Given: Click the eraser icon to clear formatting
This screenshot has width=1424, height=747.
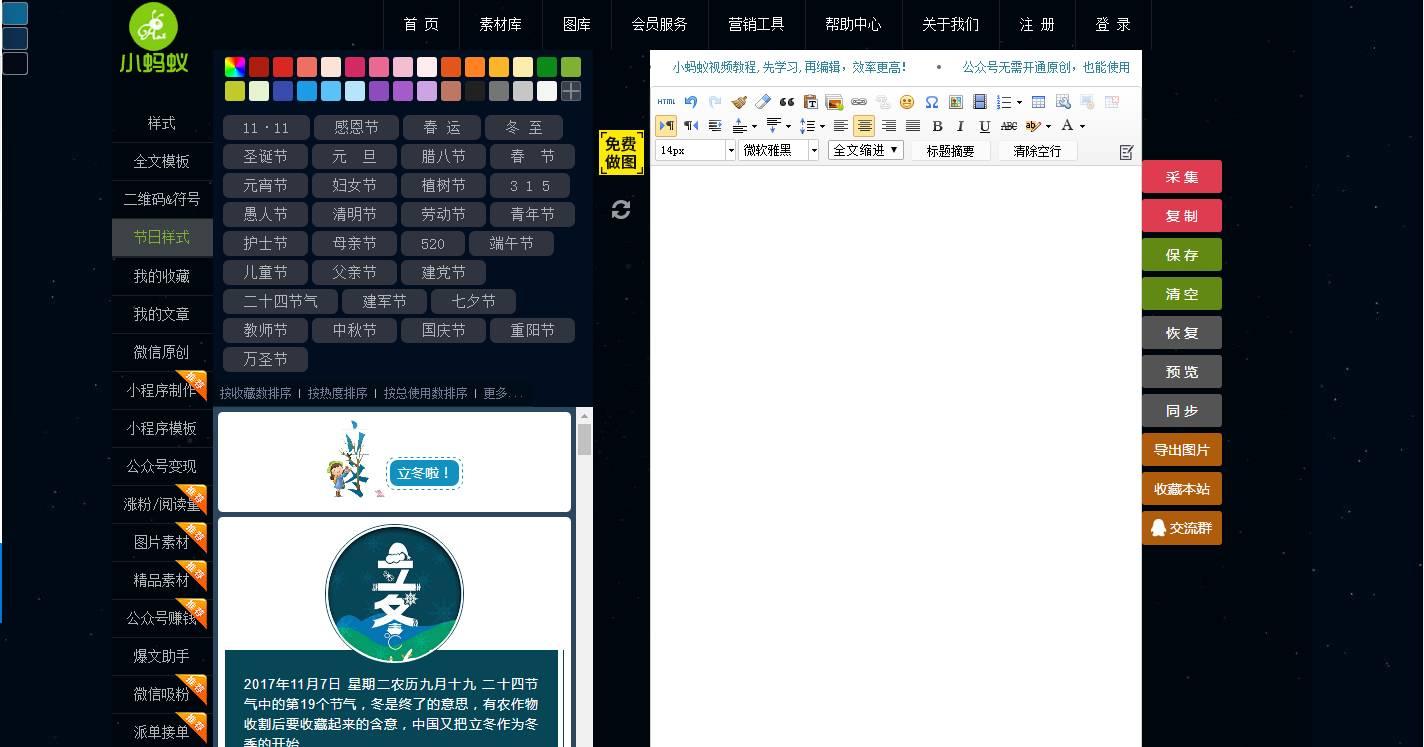Looking at the screenshot, I should (x=763, y=102).
